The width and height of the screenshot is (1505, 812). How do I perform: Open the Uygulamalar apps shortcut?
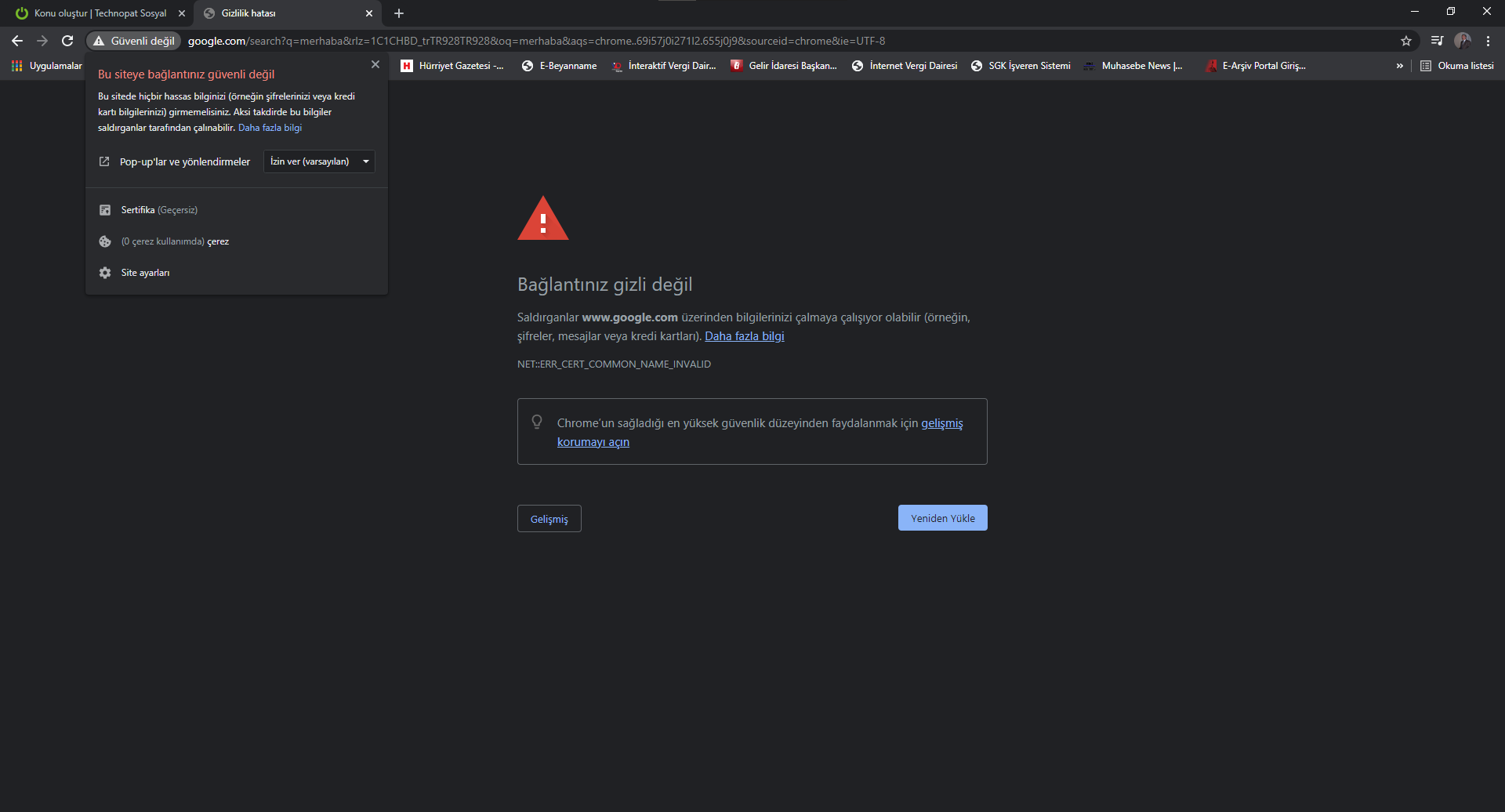pyautogui.click(x=47, y=66)
